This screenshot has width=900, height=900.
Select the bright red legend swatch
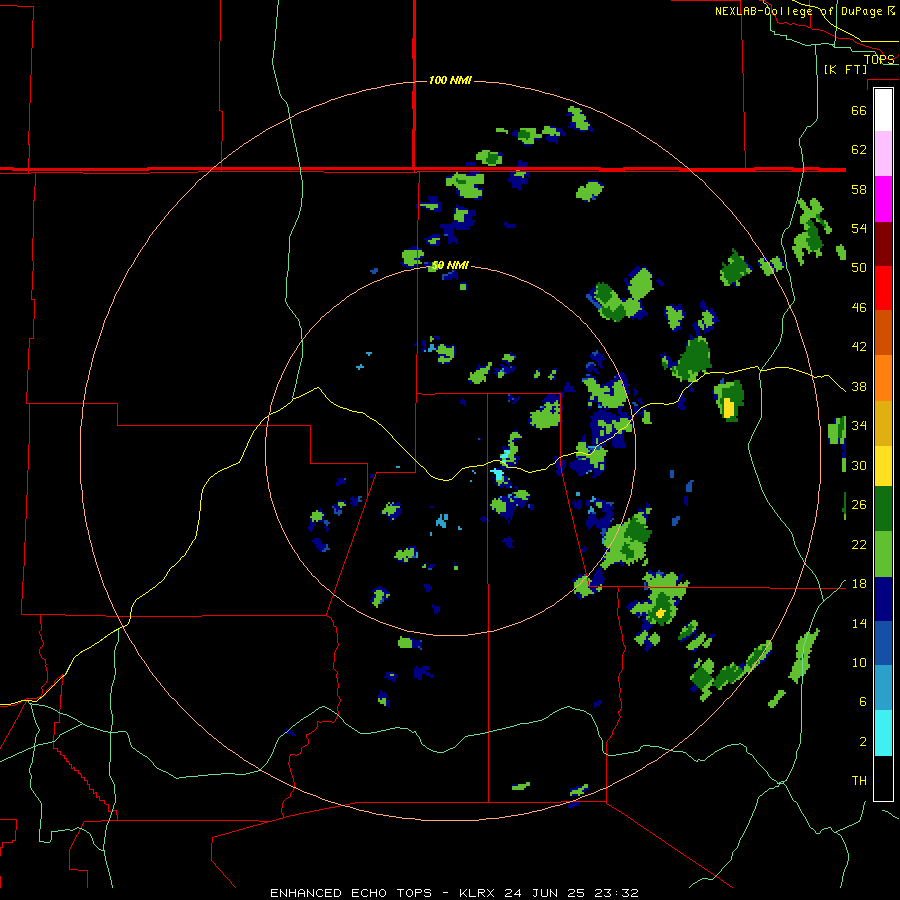pos(883,288)
